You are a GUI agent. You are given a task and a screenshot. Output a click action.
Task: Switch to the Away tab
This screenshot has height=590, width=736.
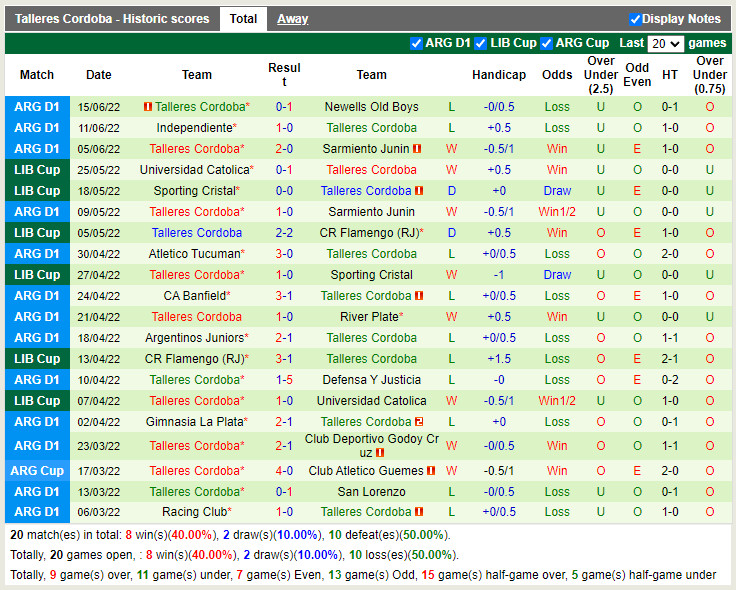[x=292, y=19]
